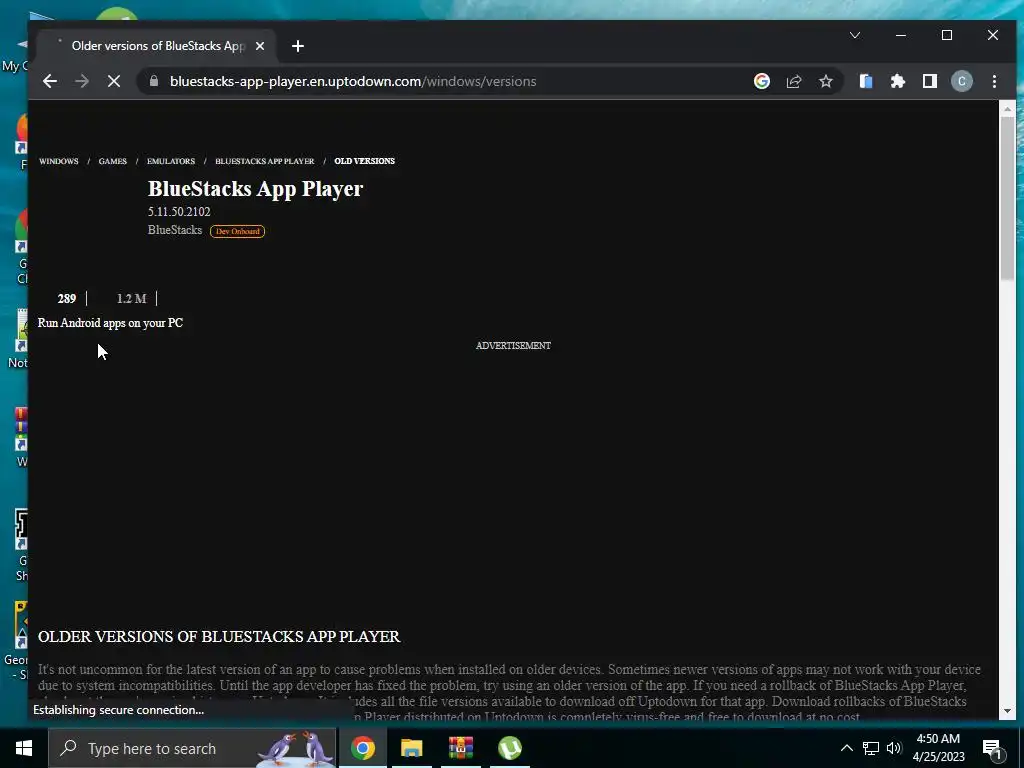The height and width of the screenshot is (768, 1024).
Task: Open Chrome's three-dot menu
Action: [x=994, y=81]
